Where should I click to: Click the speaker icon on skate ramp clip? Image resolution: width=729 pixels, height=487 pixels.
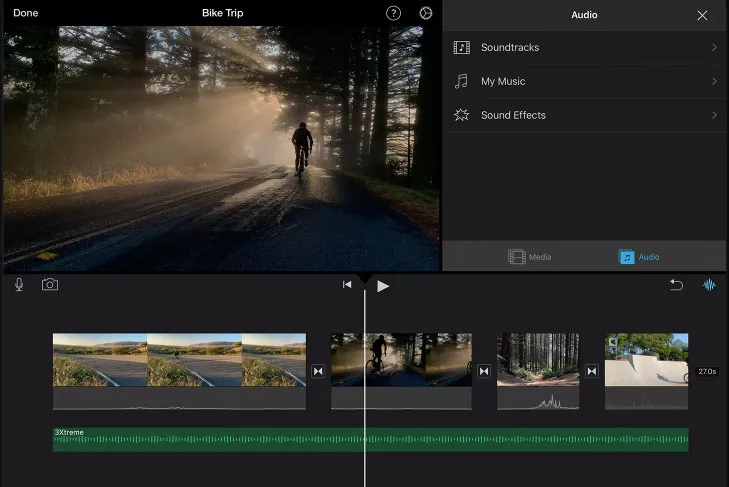[x=613, y=342]
